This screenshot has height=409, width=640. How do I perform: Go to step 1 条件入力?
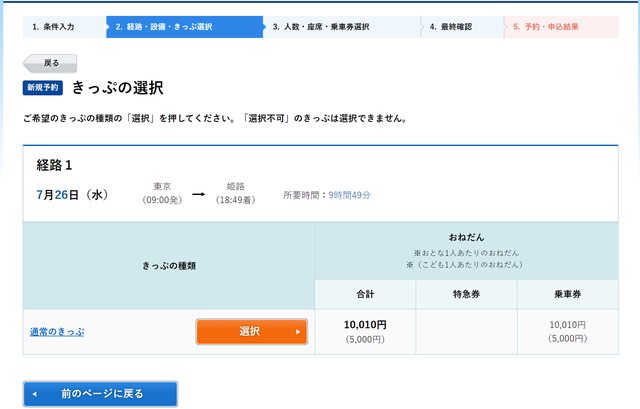tap(61, 27)
